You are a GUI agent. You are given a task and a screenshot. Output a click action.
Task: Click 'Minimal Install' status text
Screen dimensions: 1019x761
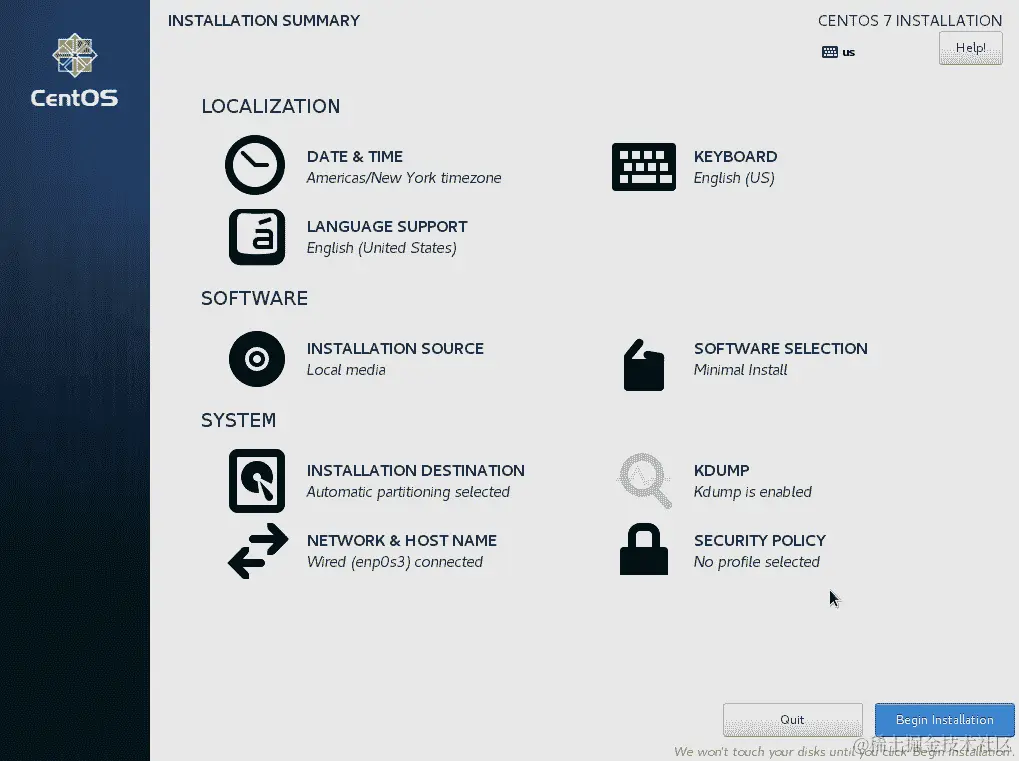click(x=740, y=370)
